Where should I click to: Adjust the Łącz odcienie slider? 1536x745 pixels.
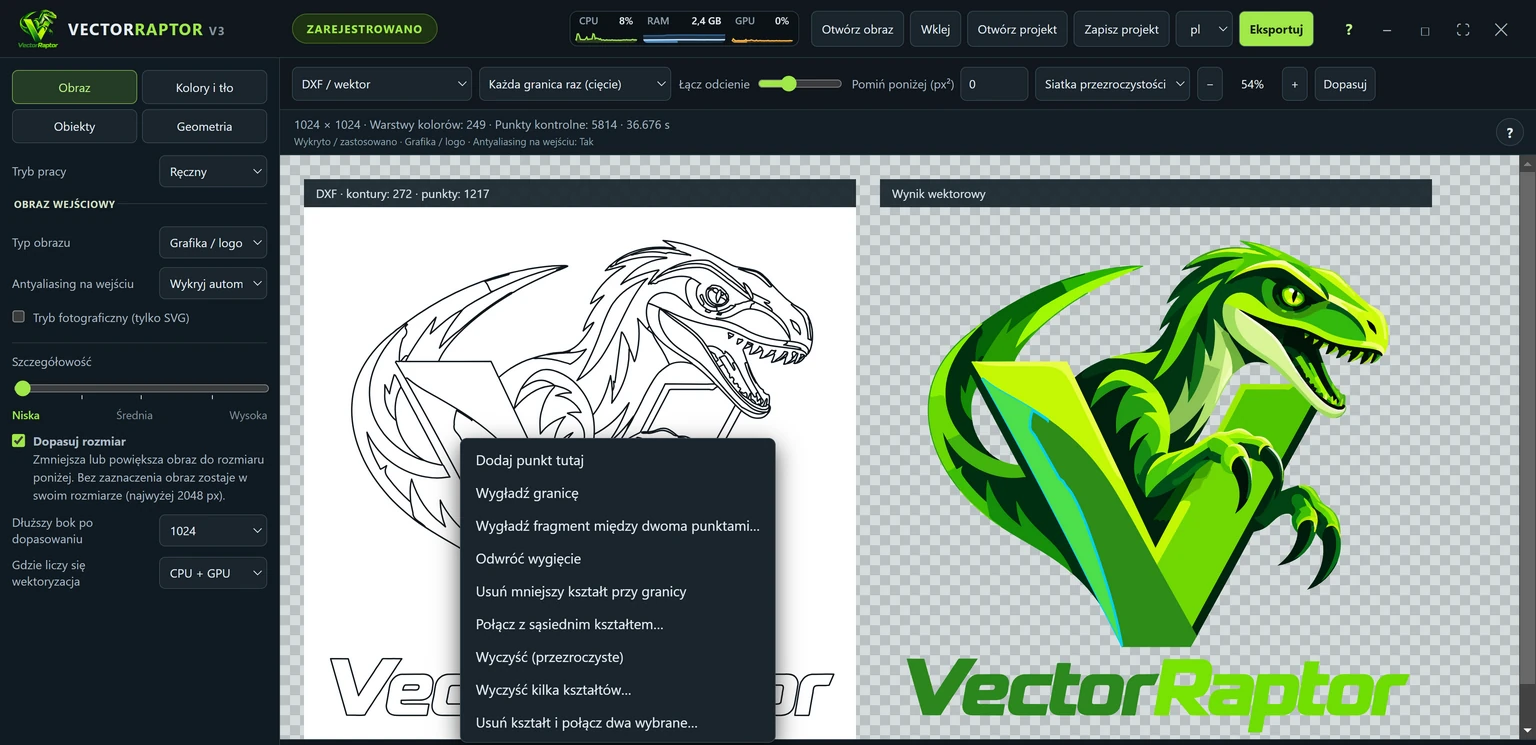point(800,84)
